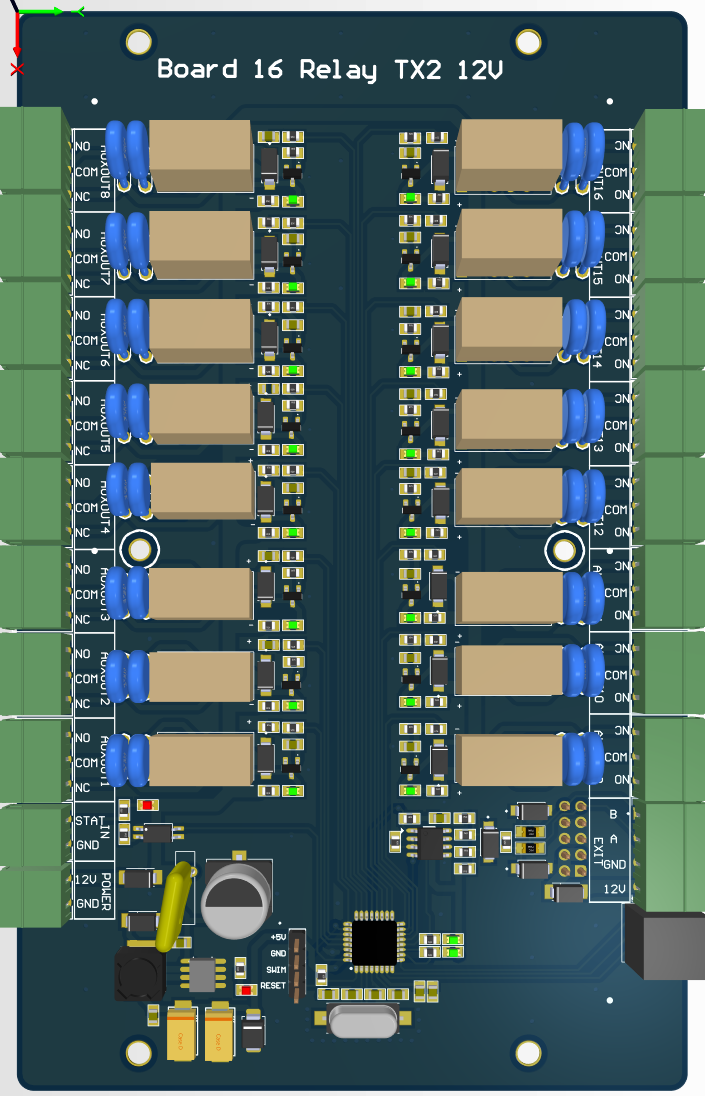This screenshot has height=1096, width=705.
Task: Select the black connector on right board edge
Action: click(664, 942)
